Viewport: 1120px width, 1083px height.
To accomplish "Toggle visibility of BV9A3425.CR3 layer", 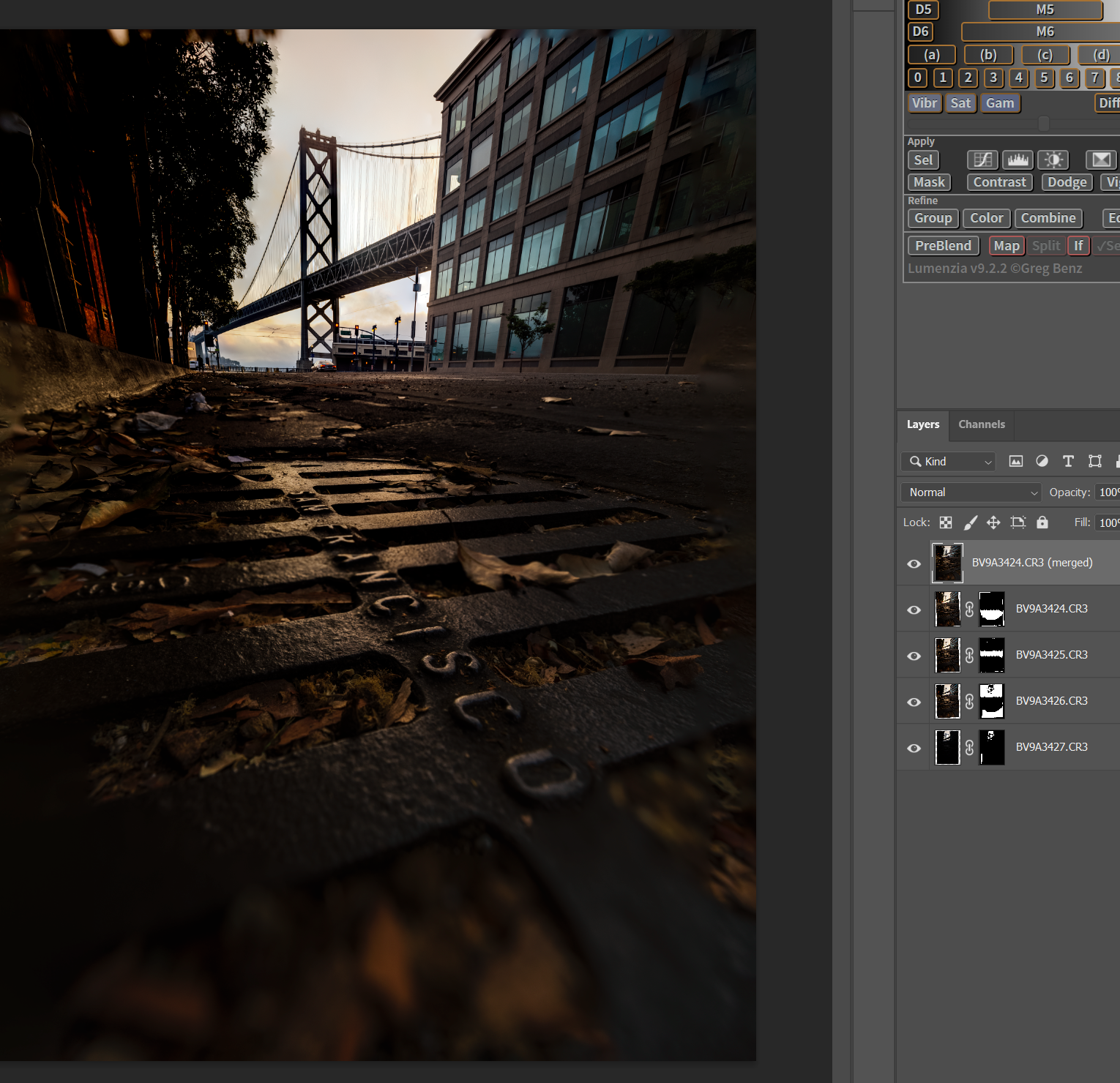I will 914,656.
